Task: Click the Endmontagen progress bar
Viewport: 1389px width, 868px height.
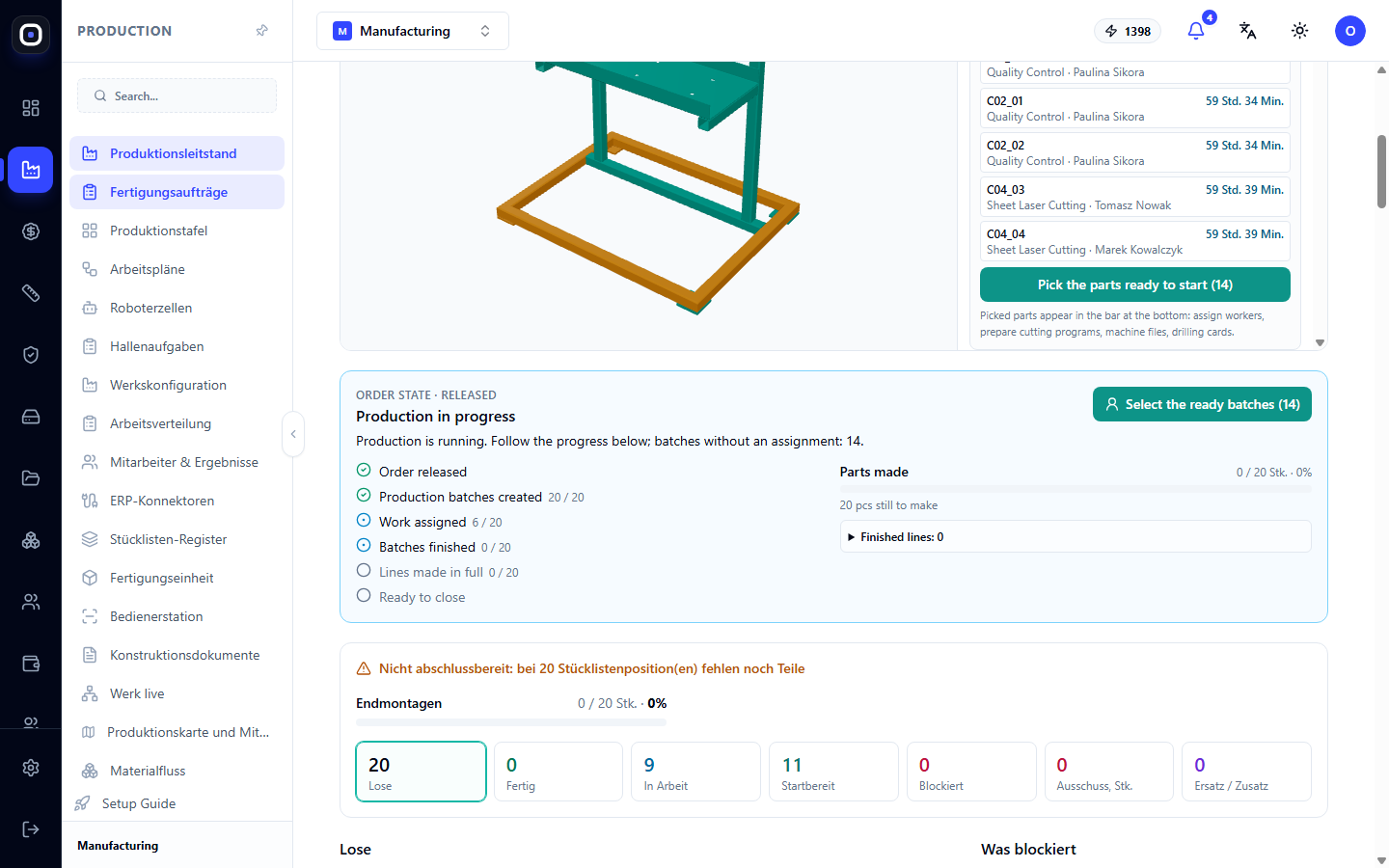Action: tap(511, 722)
